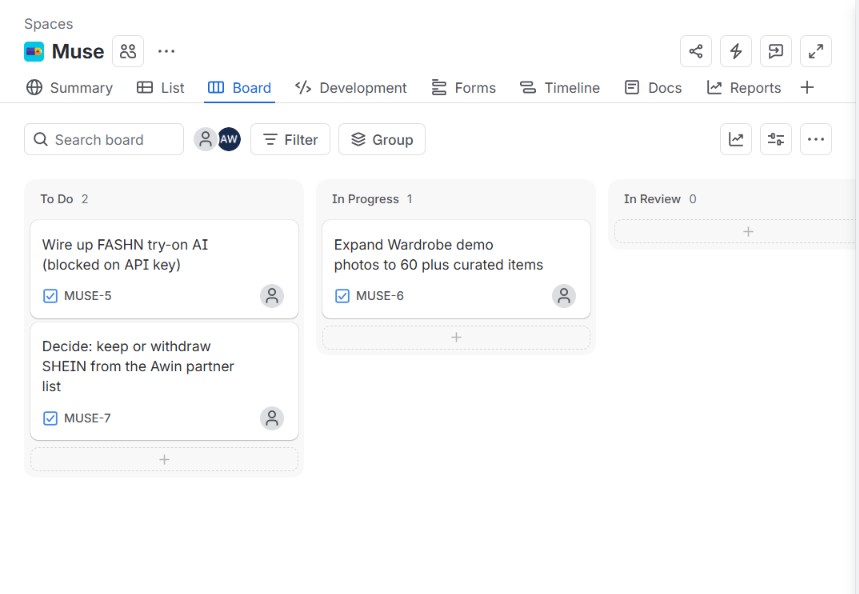
Task: Open the Decide keep or withdraw SHEIN card
Action: point(164,381)
